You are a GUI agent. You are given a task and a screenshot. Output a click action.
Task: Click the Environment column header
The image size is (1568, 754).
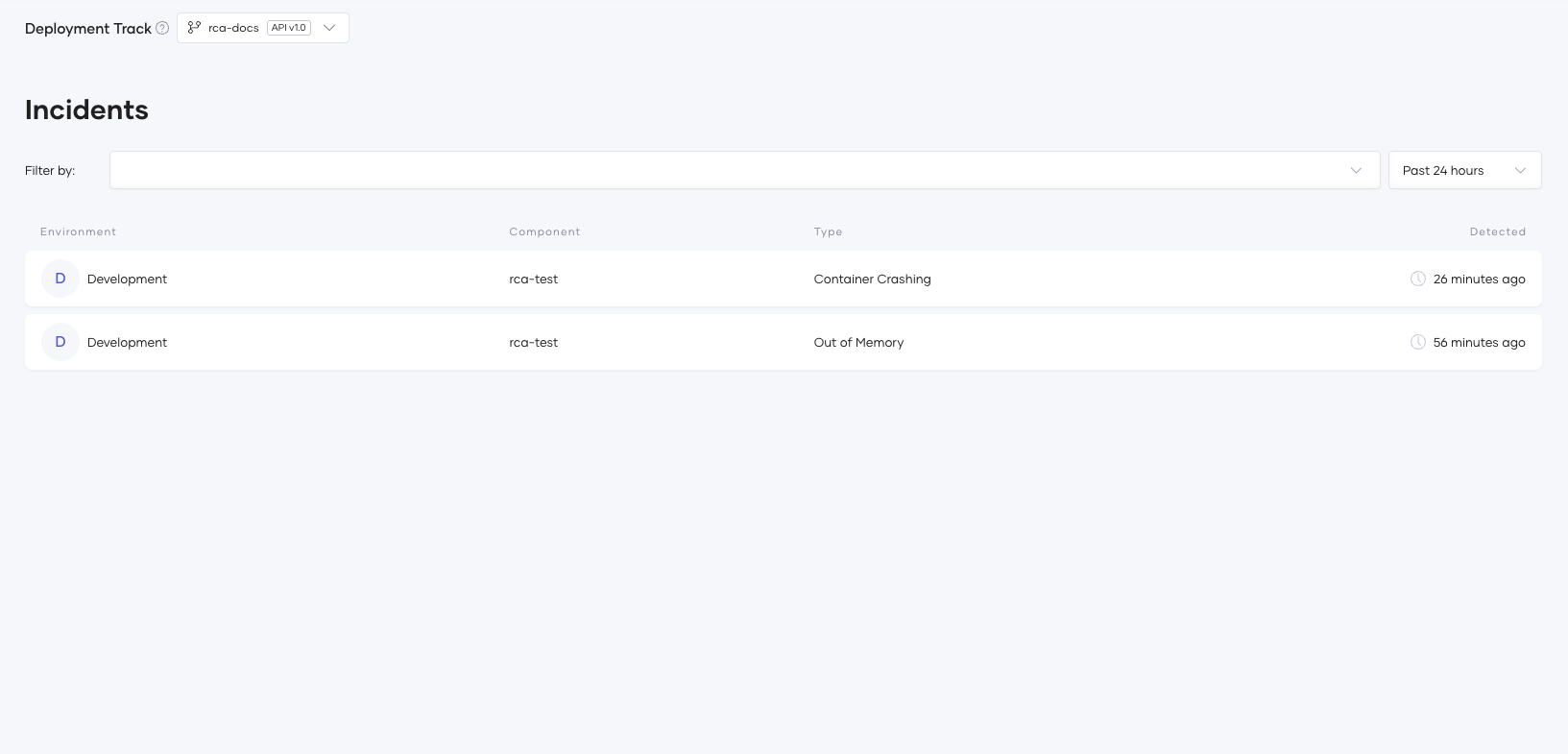coord(78,231)
